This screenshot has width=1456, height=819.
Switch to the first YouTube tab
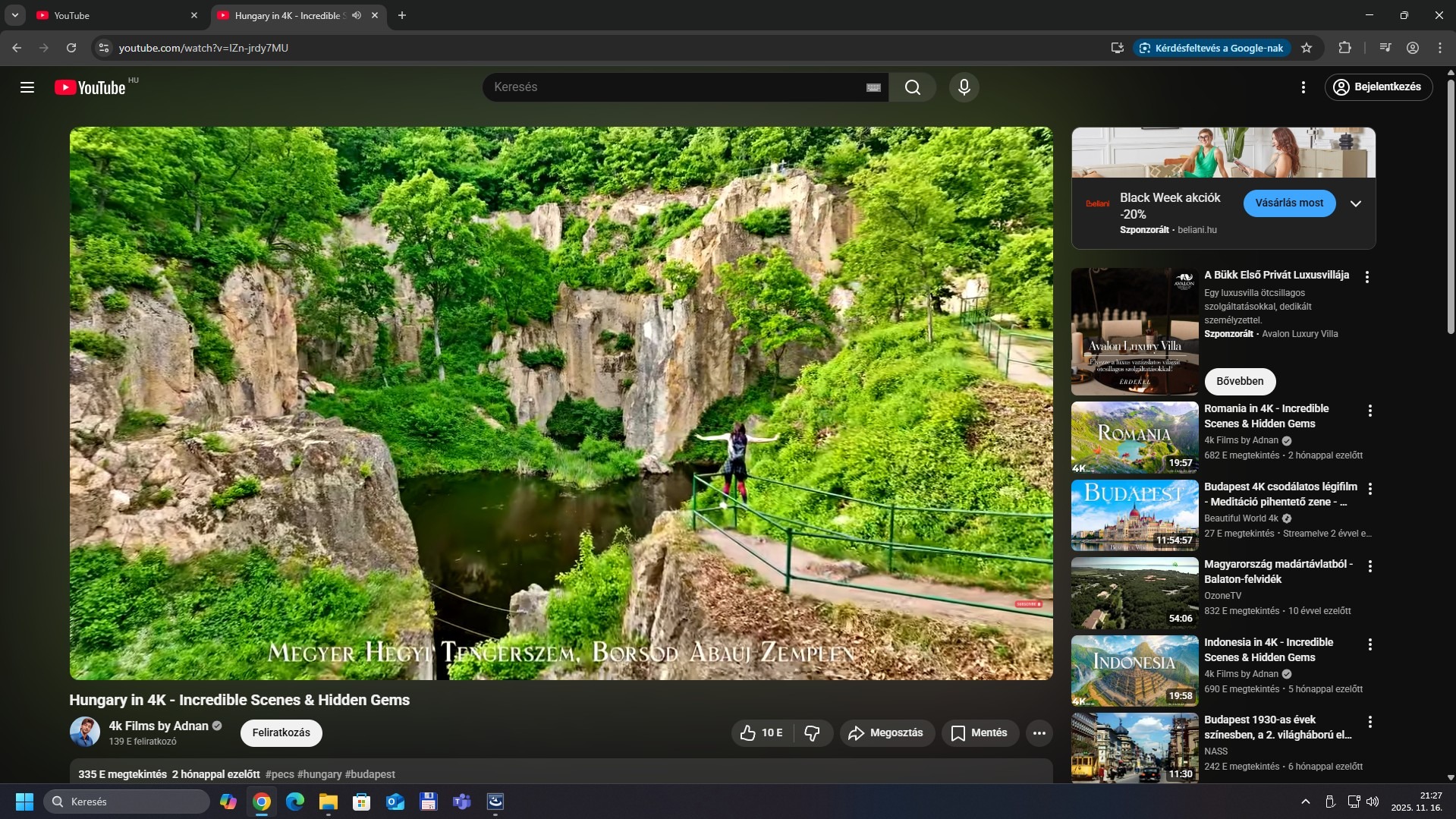pyautogui.click(x=114, y=15)
